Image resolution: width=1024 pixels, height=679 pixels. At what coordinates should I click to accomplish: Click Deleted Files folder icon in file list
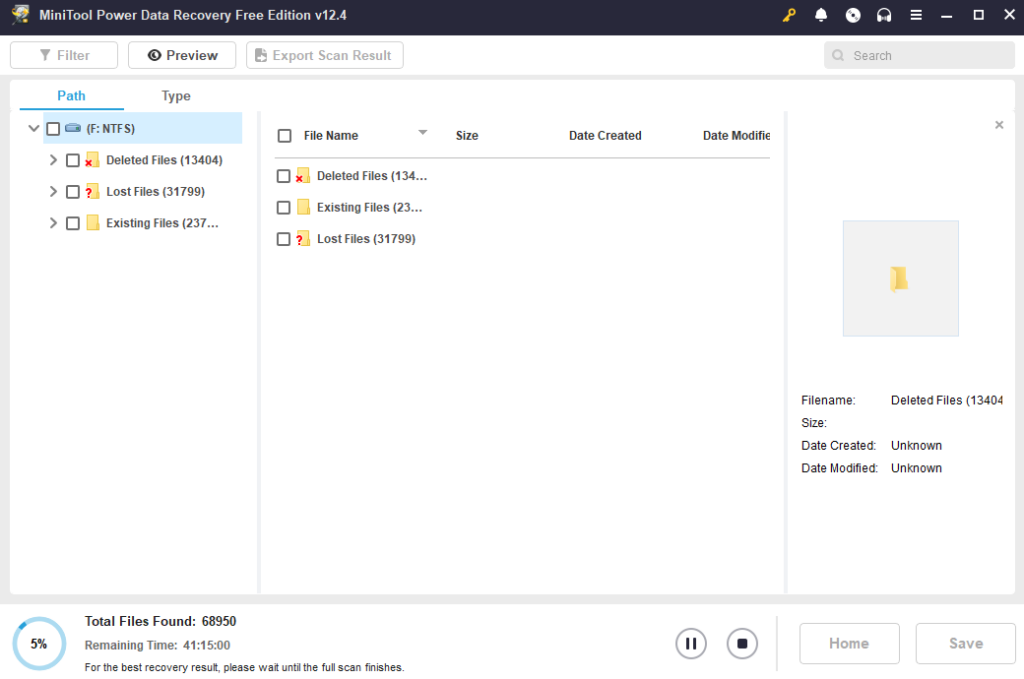(302, 176)
